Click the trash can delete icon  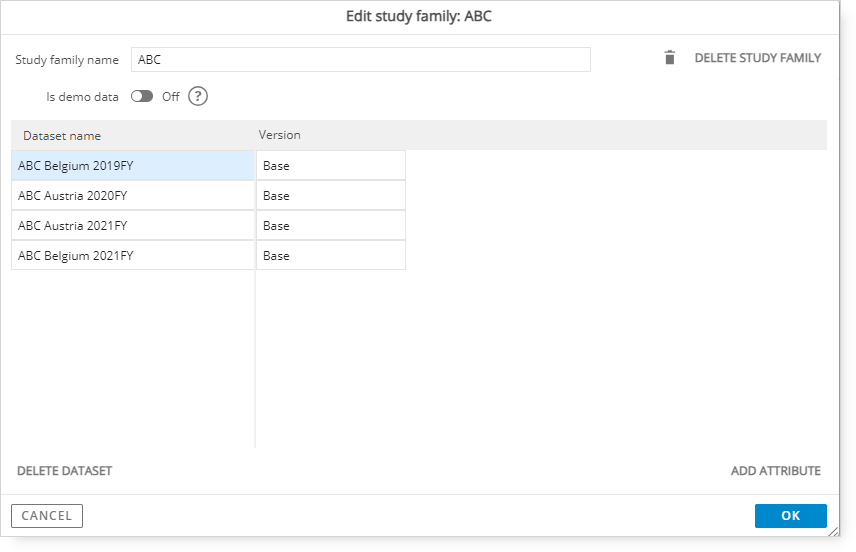[x=669, y=57]
